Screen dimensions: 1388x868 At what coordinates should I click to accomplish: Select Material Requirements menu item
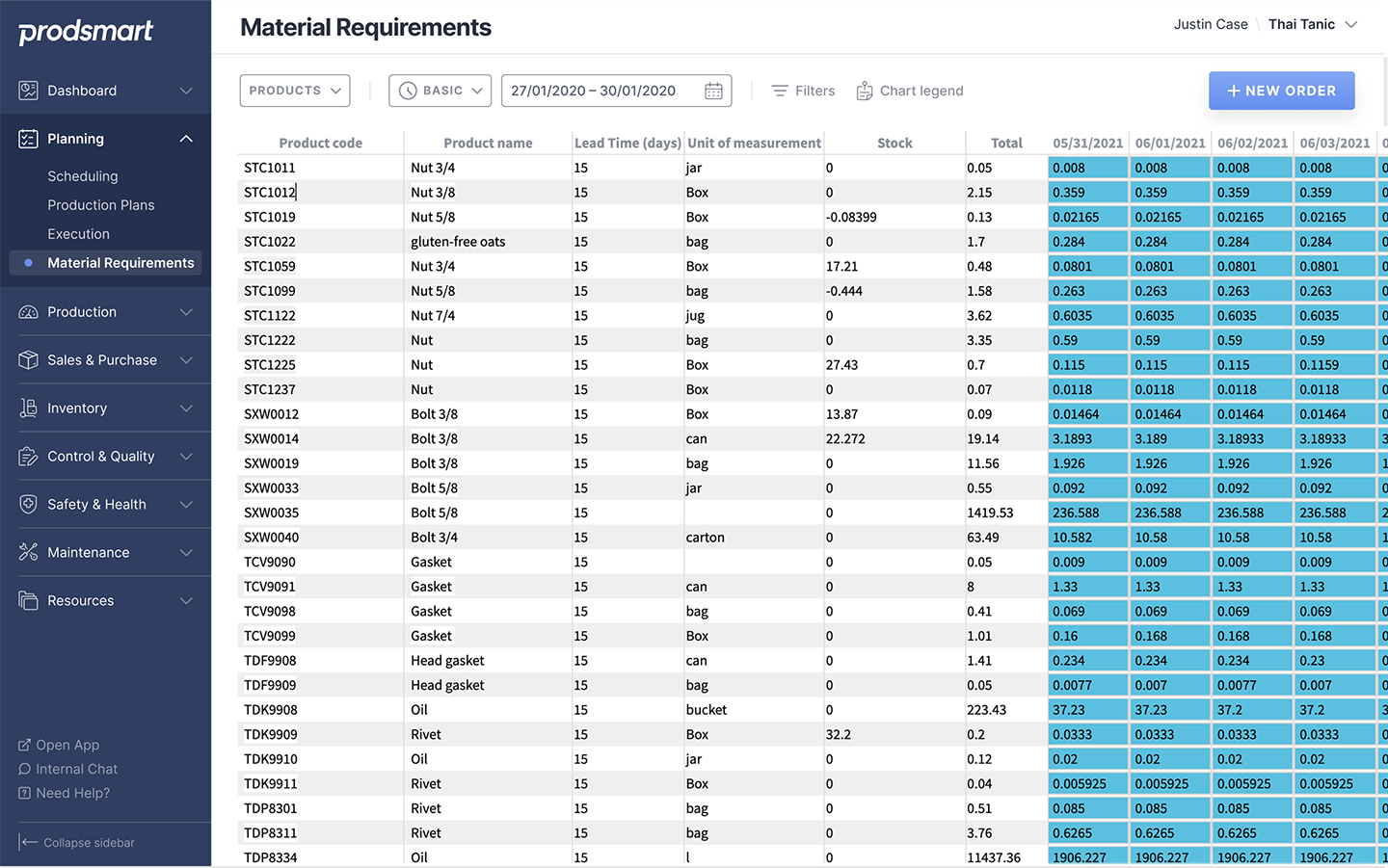pyautogui.click(x=106, y=263)
